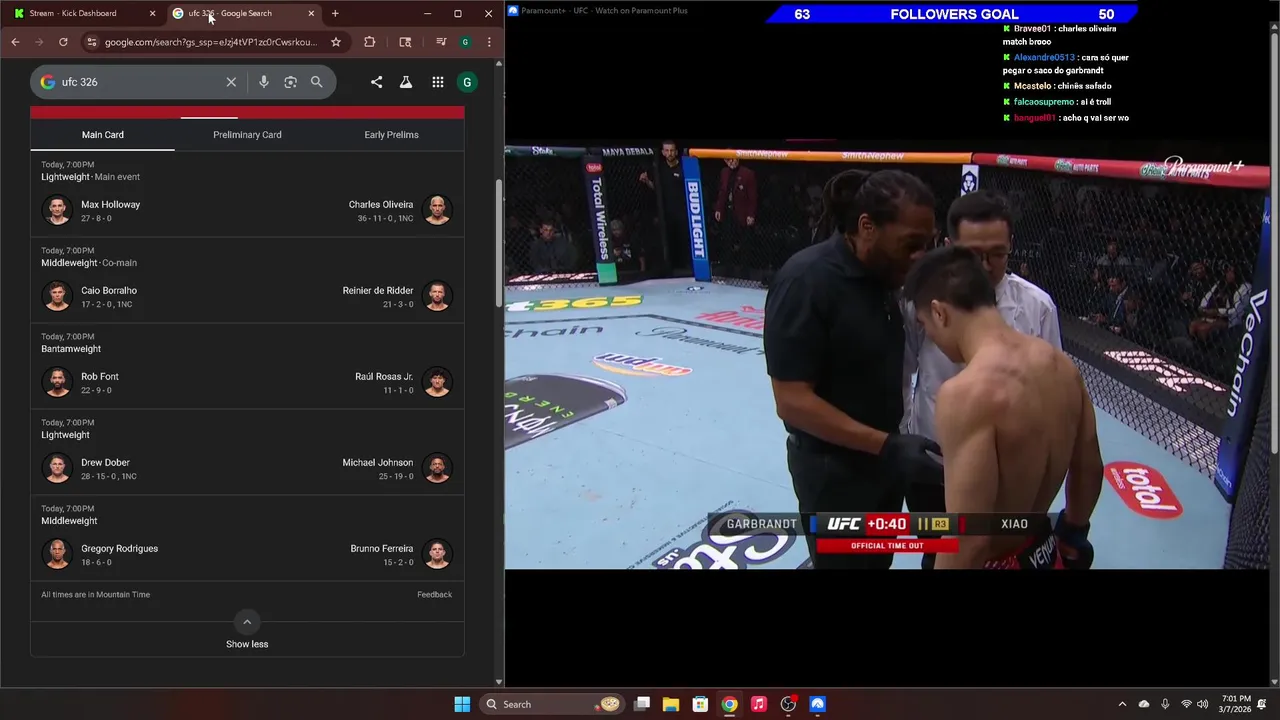Click the taskbar microphone indicator

(x=1165, y=704)
